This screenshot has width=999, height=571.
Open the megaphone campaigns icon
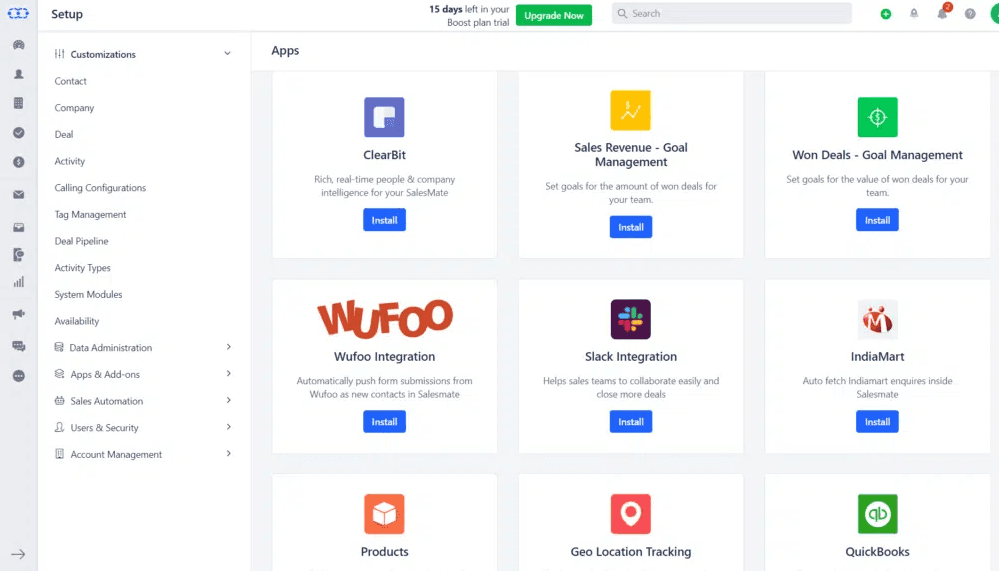point(18,314)
